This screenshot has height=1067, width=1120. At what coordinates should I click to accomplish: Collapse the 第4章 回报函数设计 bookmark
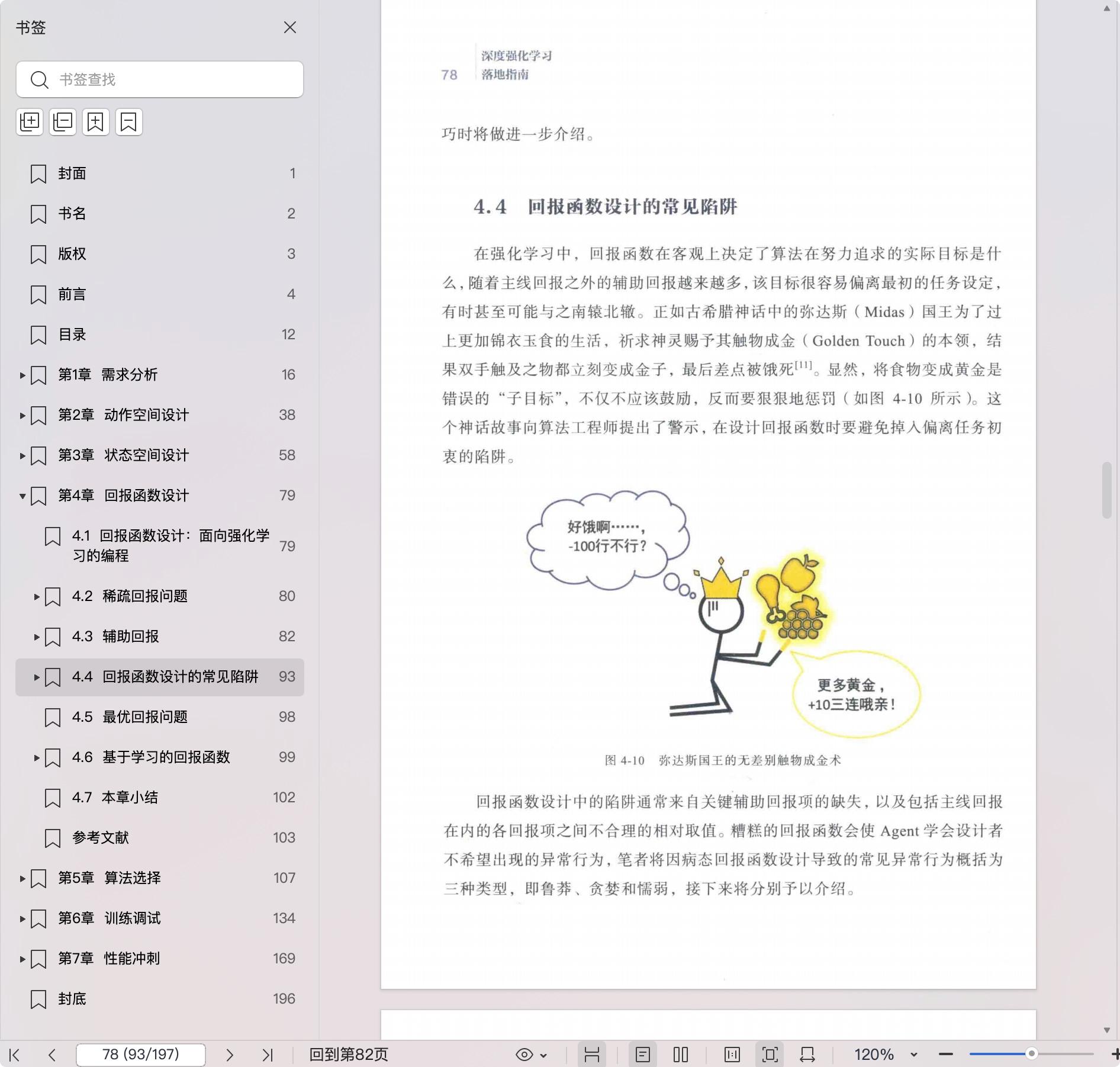pos(22,496)
